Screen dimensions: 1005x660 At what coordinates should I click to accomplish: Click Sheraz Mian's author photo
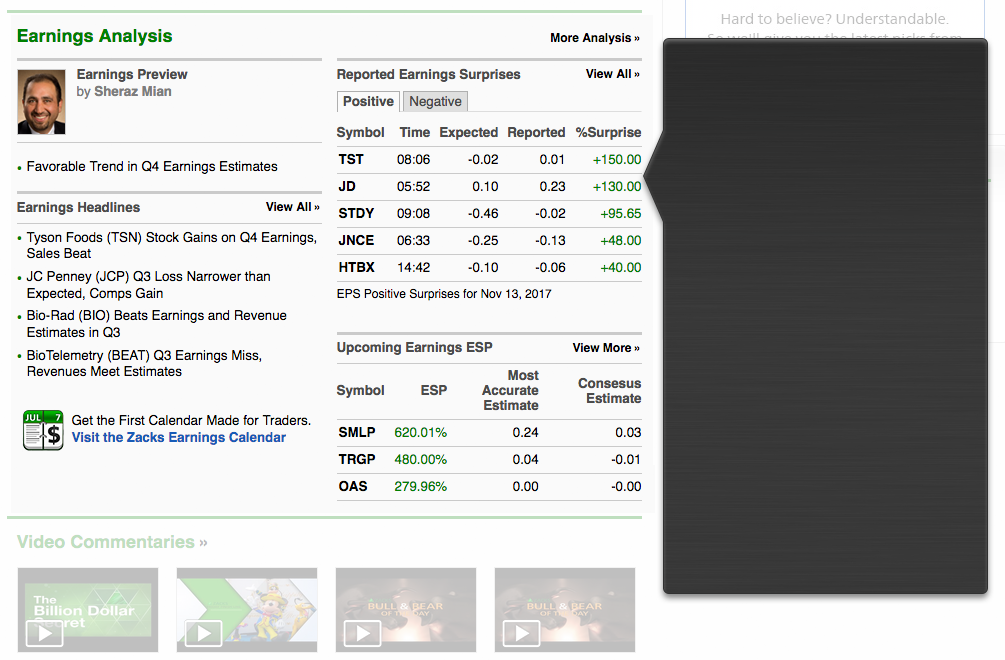[x=41, y=101]
